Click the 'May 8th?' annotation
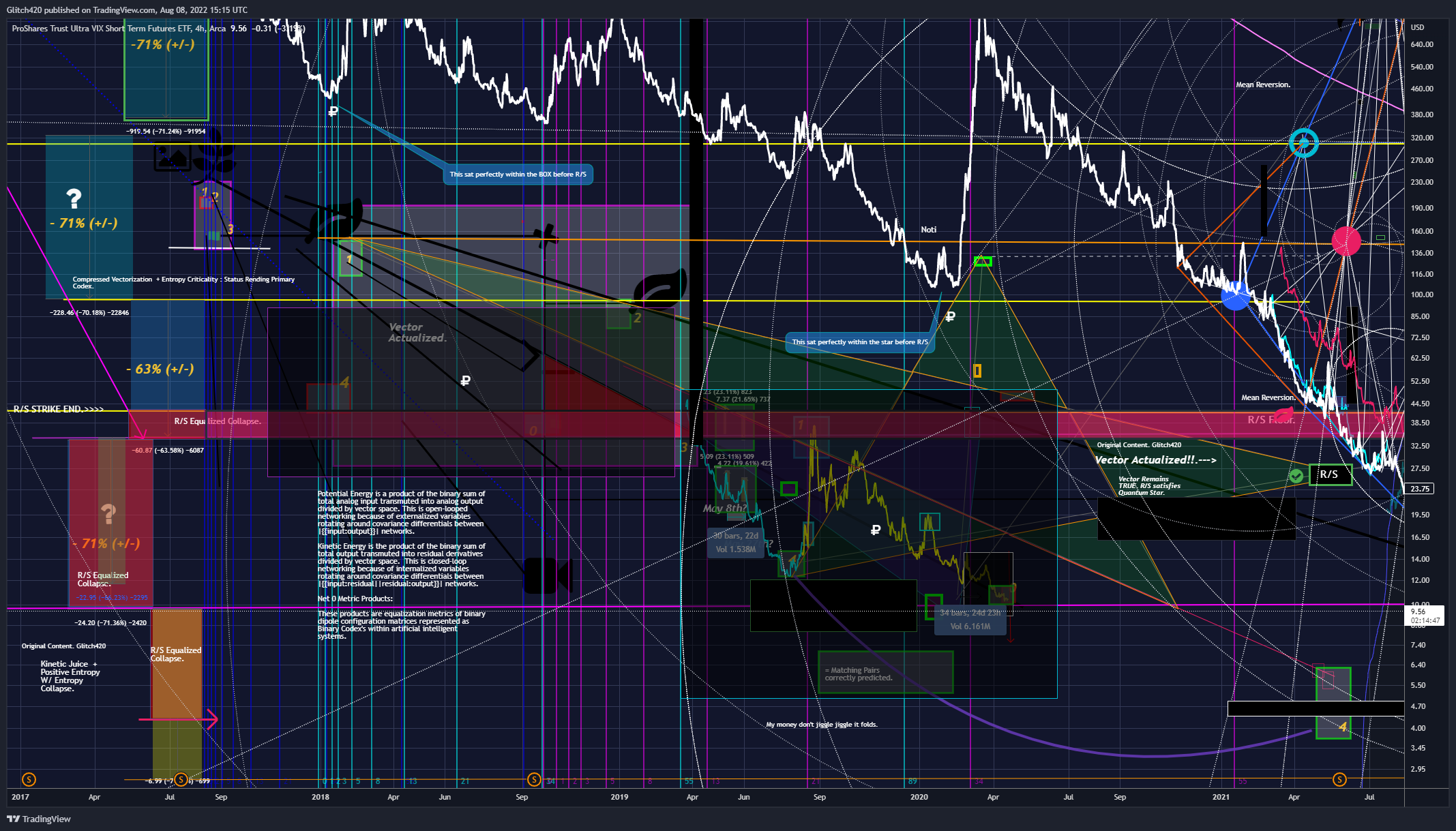This screenshot has width=1456, height=831. pyautogui.click(x=725, y=509)
